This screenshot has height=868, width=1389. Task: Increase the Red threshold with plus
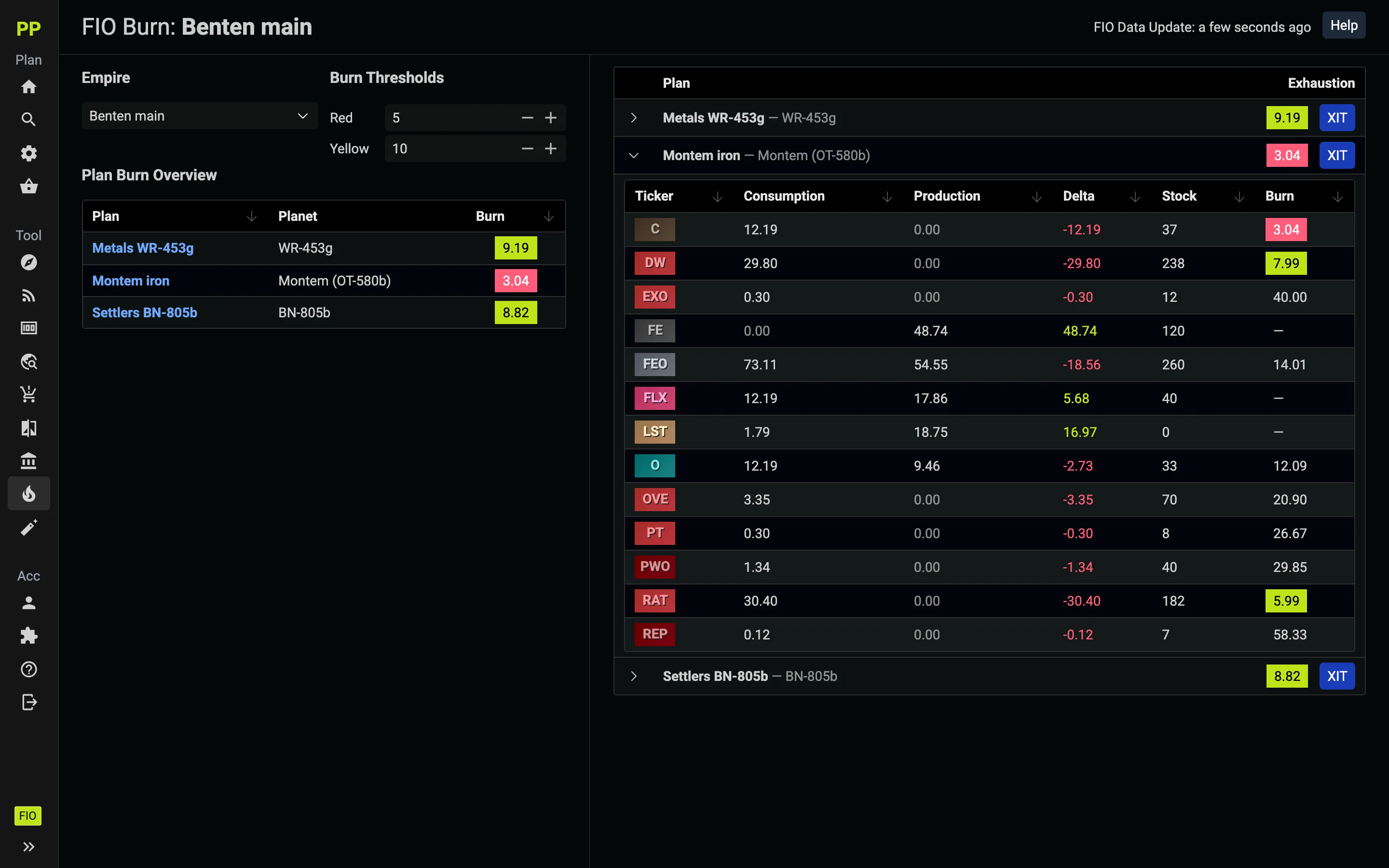point(550,118)
